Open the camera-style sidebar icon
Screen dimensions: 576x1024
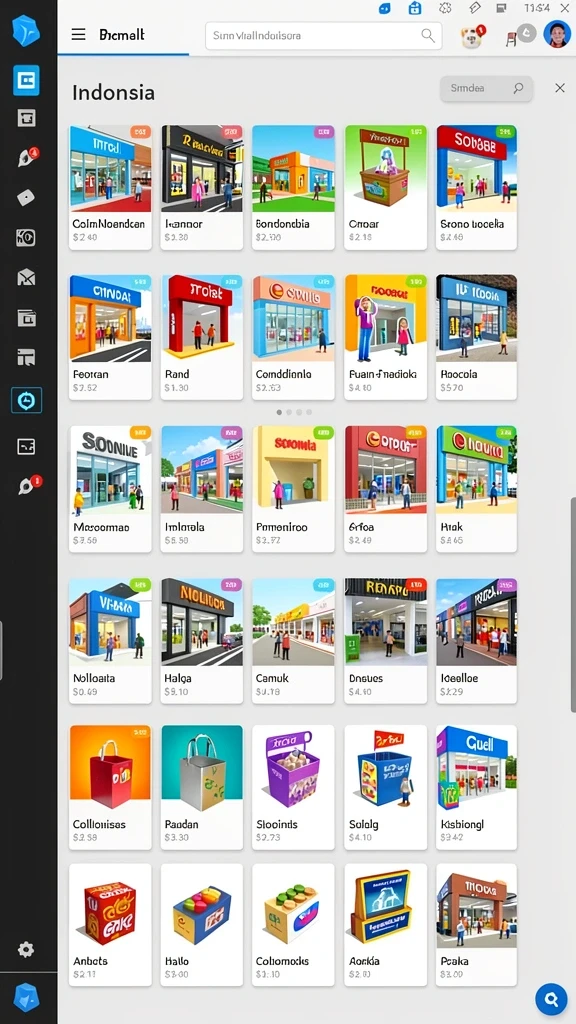tap(26, 238)
